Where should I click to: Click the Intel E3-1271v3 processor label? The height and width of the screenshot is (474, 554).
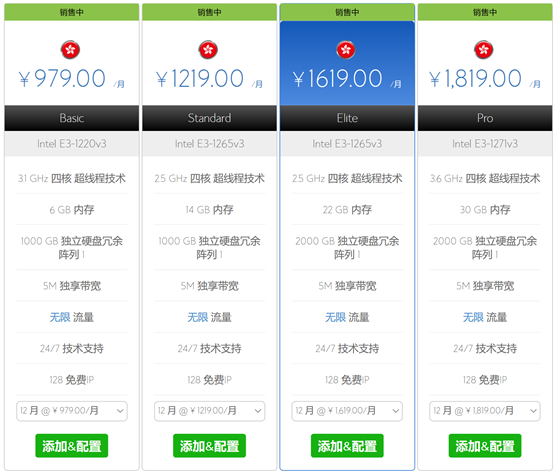tap(485, 144)
